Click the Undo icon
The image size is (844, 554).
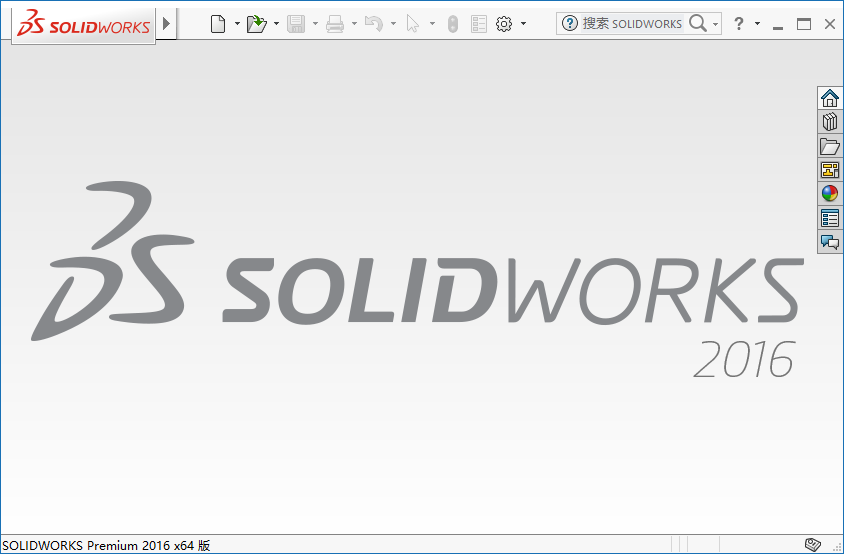tap(374, 24)
